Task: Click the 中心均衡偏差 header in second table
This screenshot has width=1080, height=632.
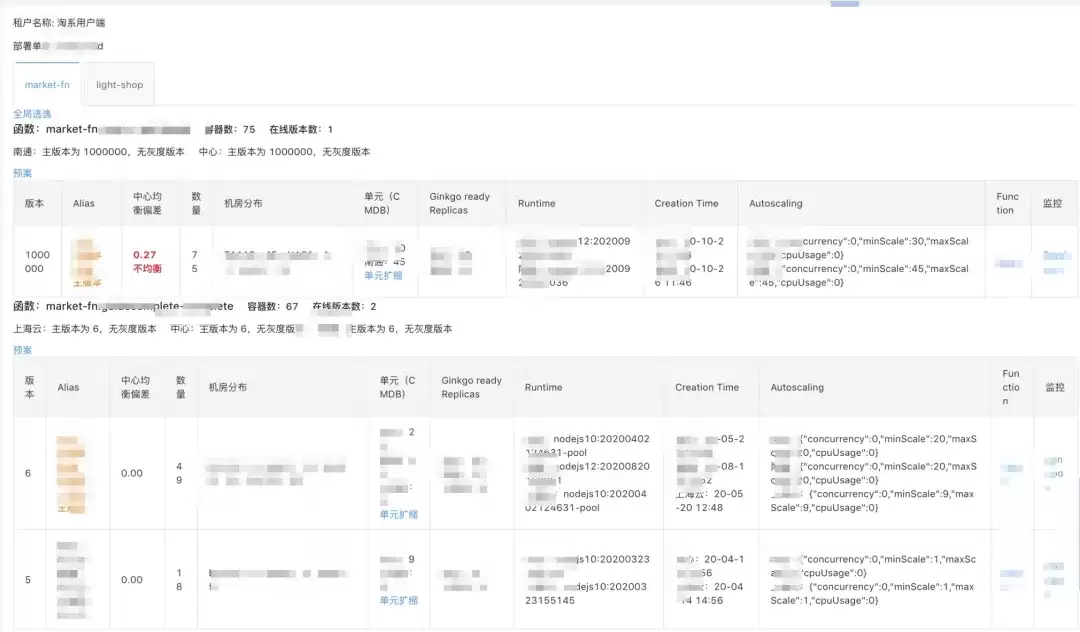Action: point(135,387)
